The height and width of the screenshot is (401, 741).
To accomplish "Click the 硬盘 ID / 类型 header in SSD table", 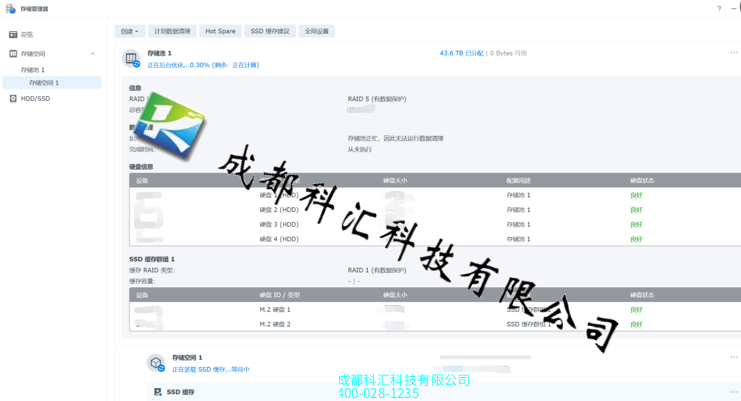I will tap(279, 295).
